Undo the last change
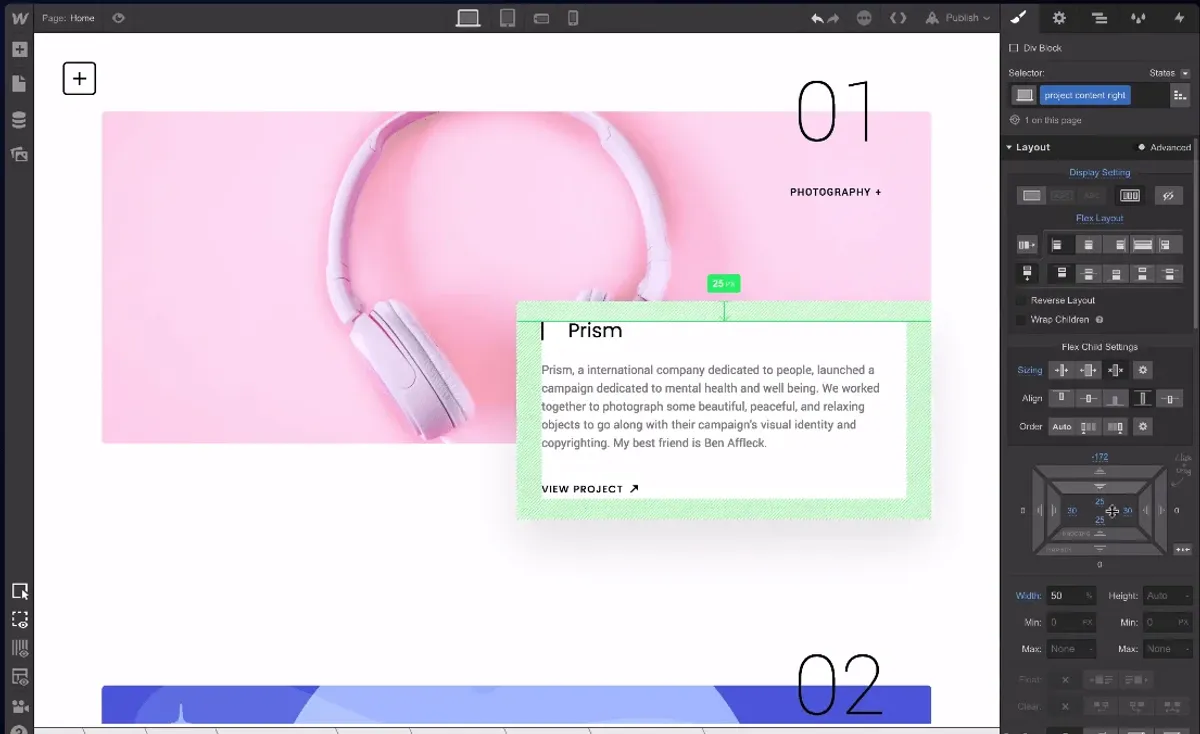This screenshot has width=1200, height=734. (x=817, y=18)
